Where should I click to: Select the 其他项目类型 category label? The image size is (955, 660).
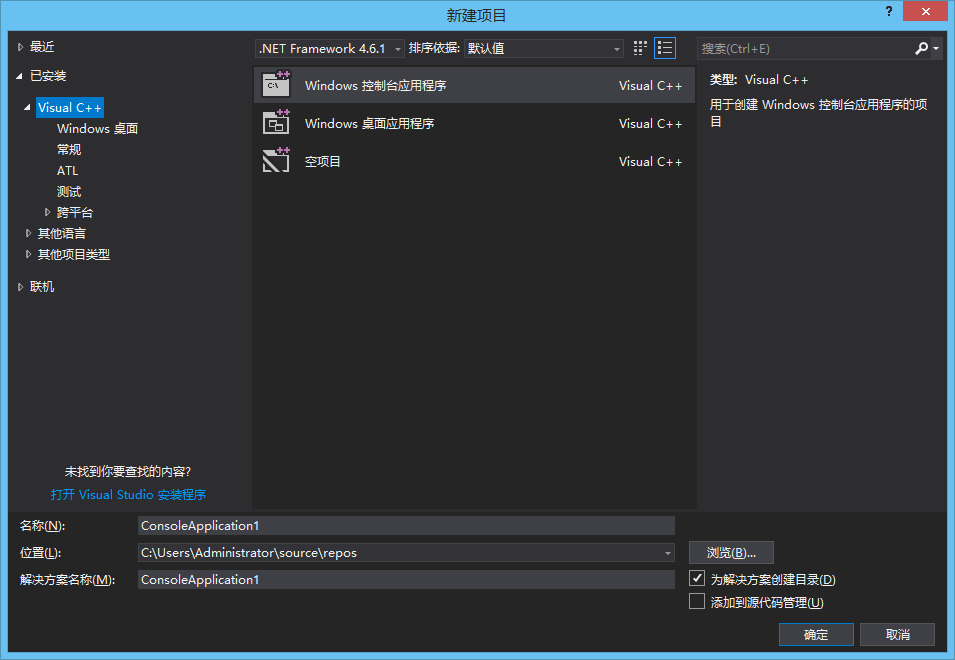pos(74,255)
